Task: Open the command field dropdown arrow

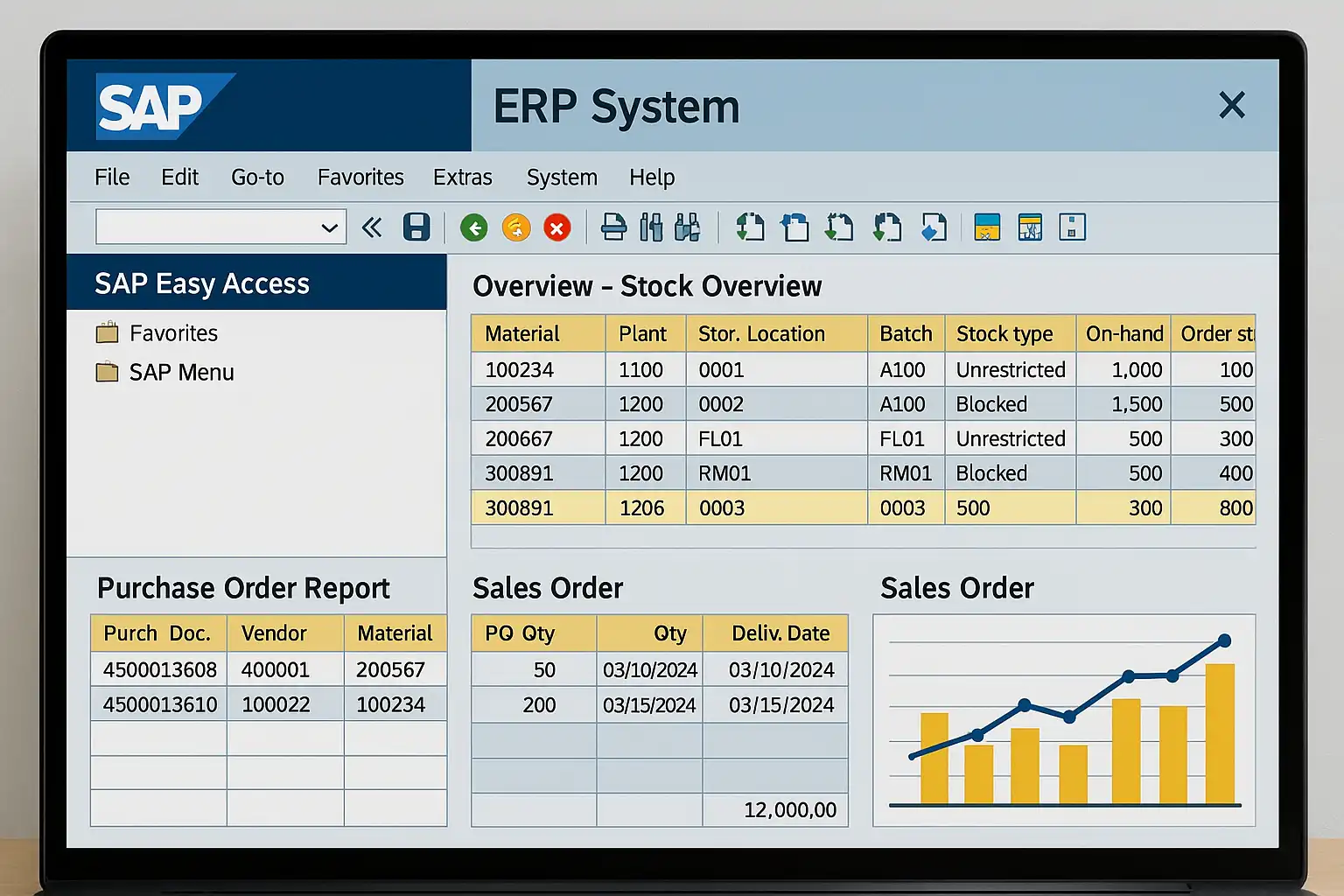Action: [329, 228]
